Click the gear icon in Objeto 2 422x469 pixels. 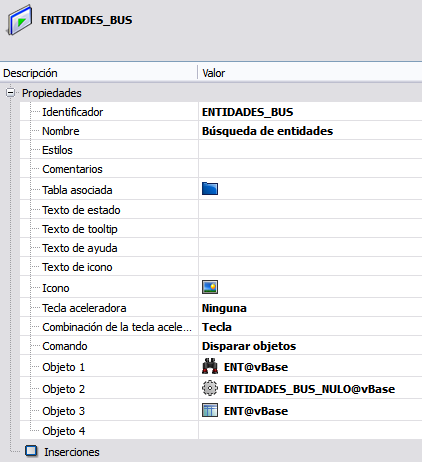[x=210, y=388]
